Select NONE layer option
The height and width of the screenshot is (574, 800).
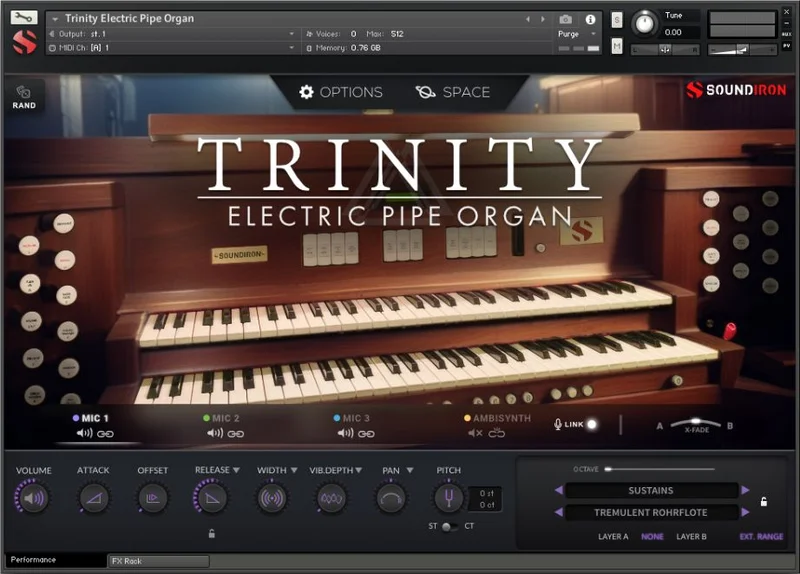coord(652,537)
